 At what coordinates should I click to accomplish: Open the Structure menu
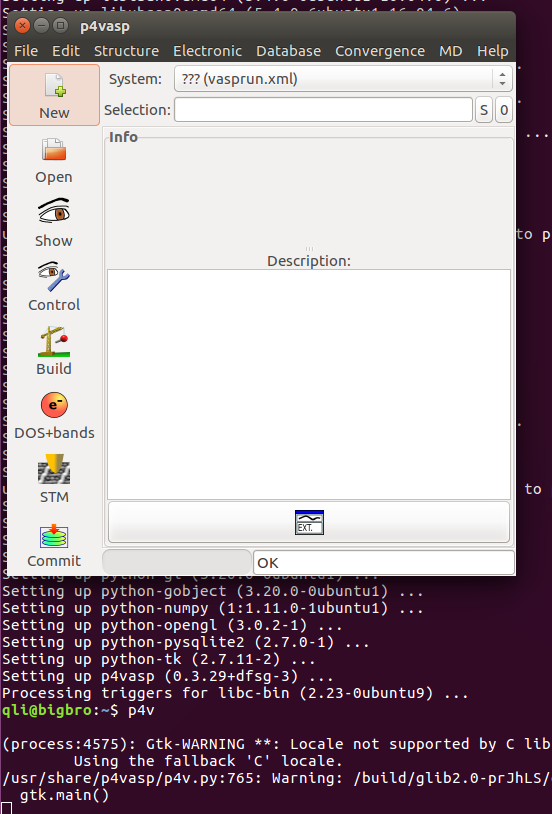[126, 51]
